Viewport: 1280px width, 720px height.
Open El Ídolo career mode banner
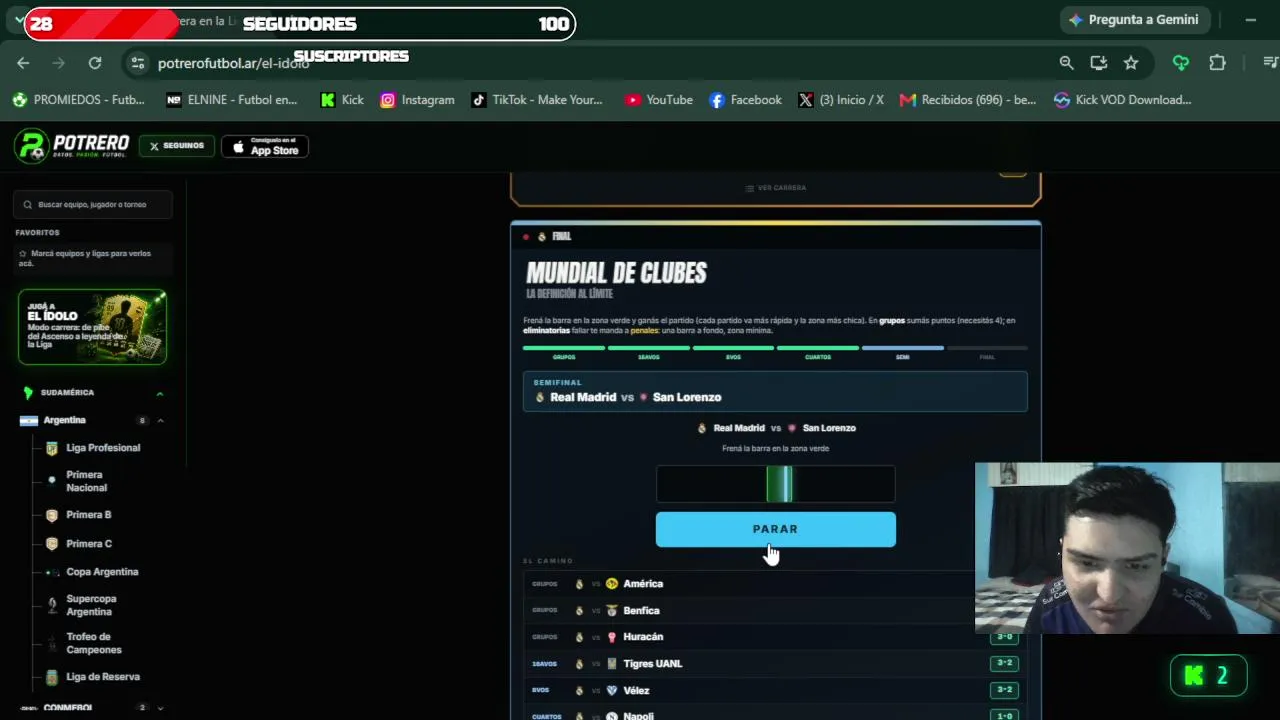pos(92,327)
